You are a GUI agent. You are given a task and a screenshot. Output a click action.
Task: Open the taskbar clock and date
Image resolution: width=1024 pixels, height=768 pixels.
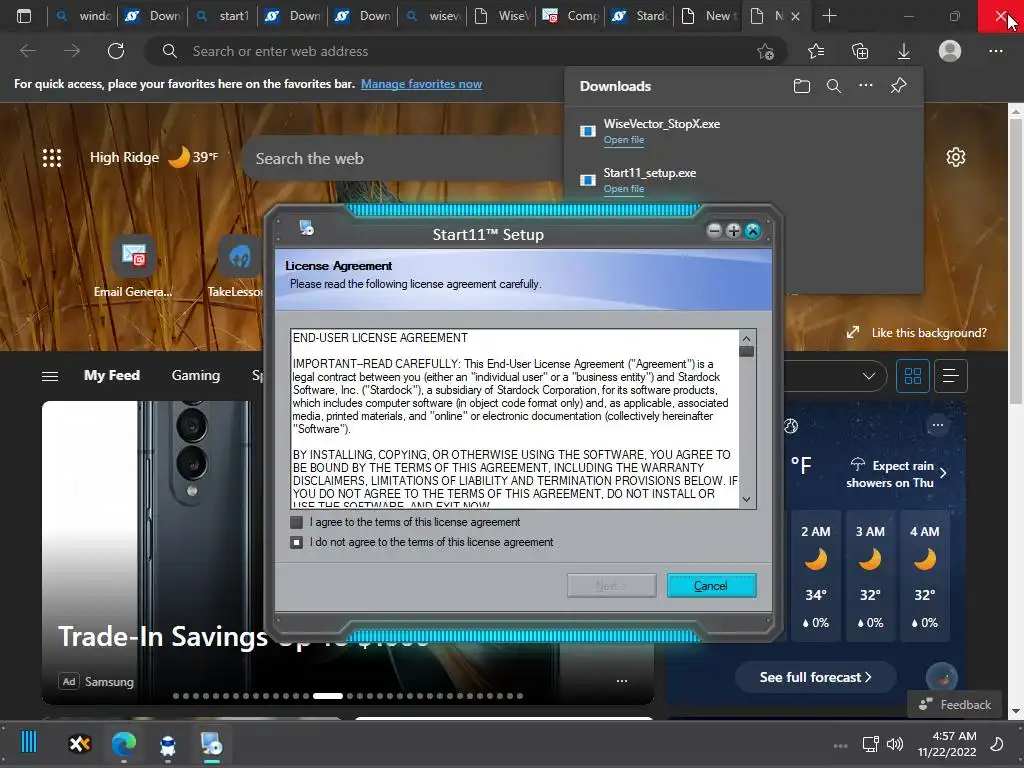point(946,744)
